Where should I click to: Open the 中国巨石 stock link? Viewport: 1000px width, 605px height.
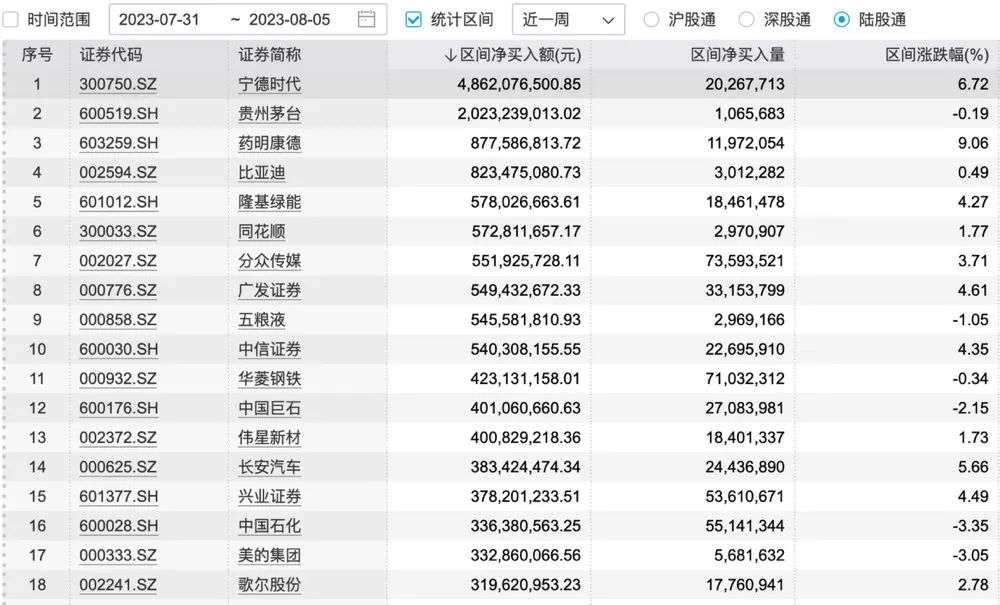pyautogui.click(x=269, y=408)
